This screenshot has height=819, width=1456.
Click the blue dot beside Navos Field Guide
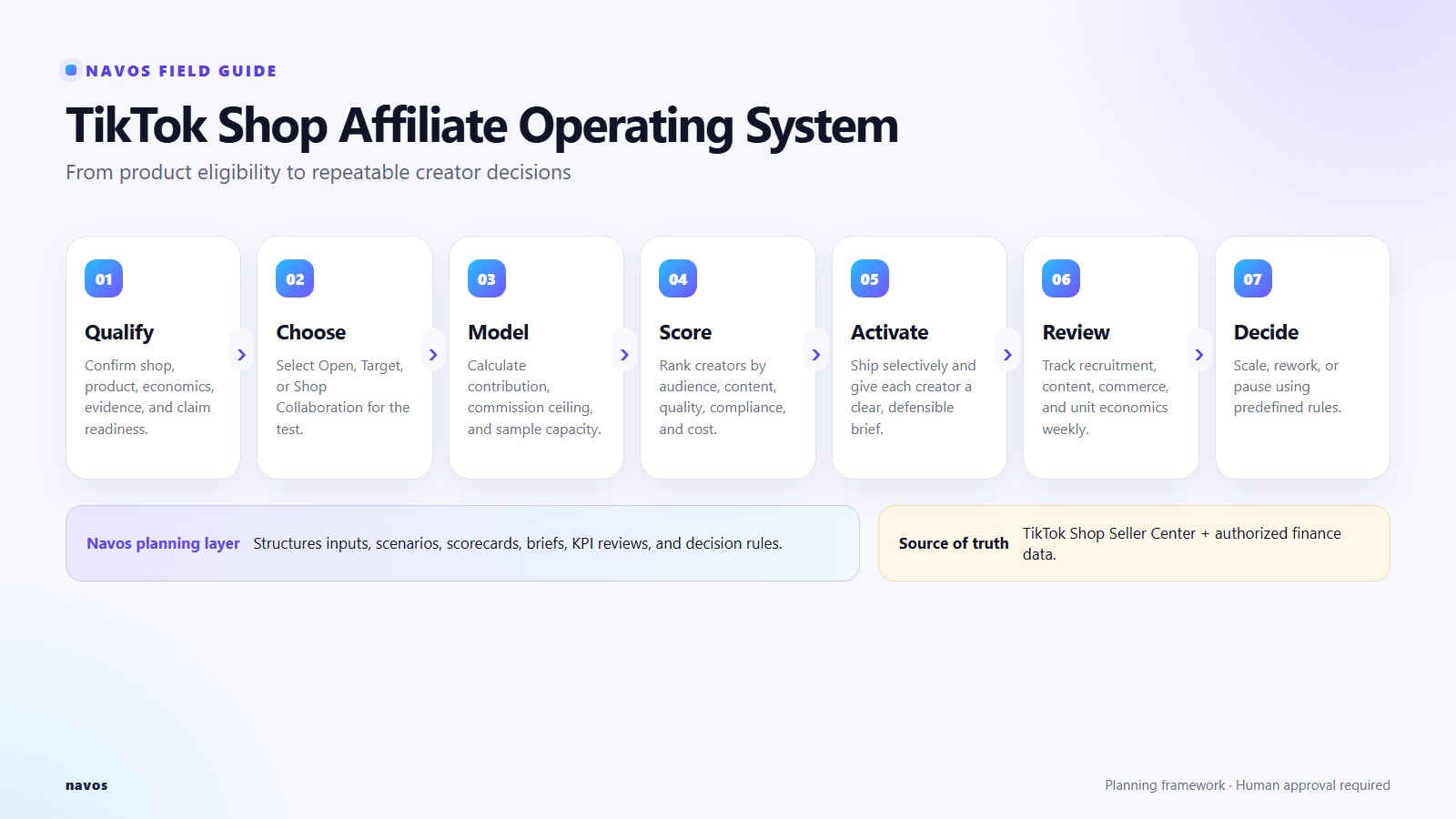(x=71, y=70)
